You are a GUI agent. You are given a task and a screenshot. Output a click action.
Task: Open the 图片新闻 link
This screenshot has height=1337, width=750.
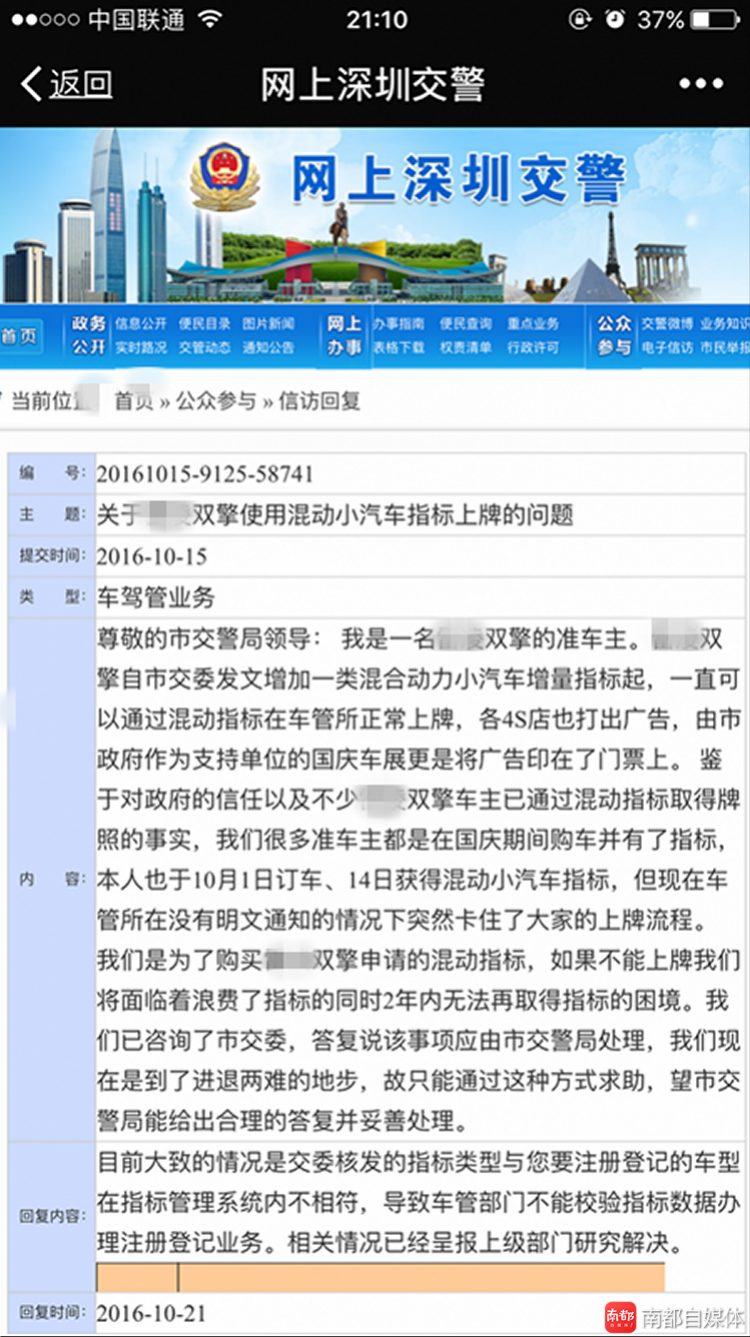(268, 324)
